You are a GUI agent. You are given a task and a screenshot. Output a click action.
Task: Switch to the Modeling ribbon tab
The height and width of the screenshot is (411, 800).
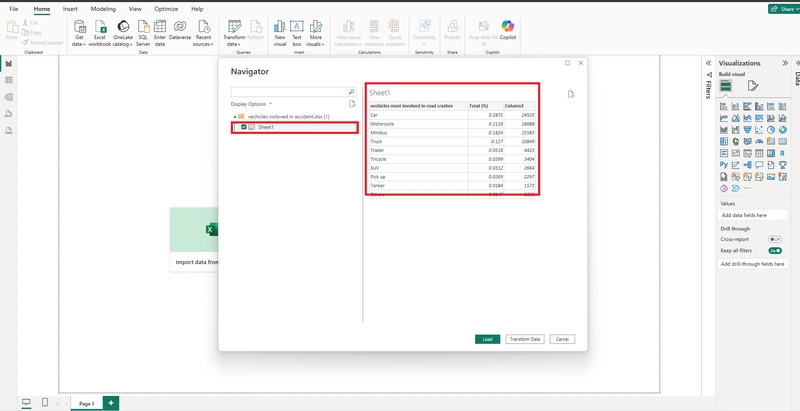[102, 8]
